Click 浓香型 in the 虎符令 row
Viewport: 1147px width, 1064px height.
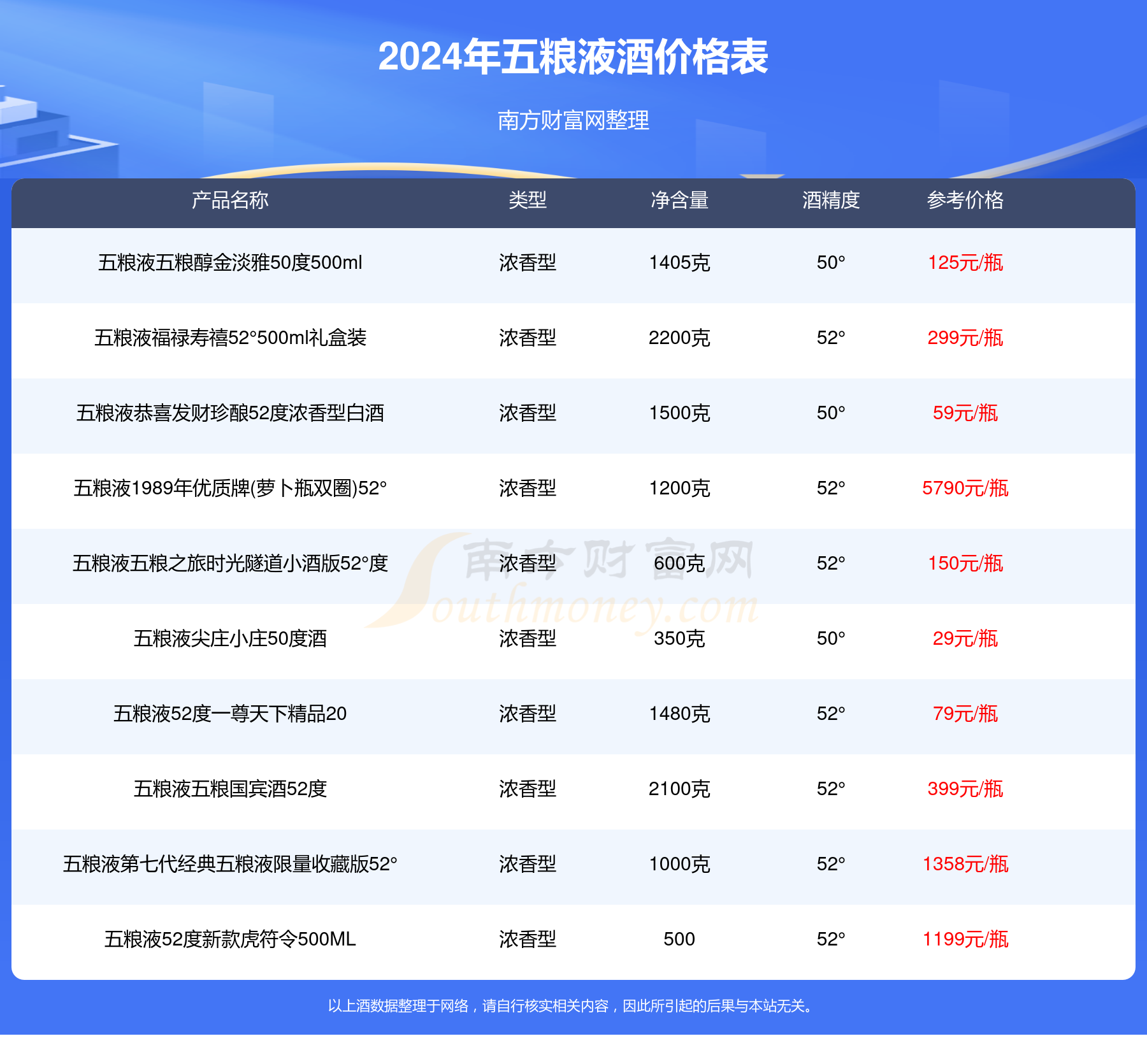[x=528, y=939]
